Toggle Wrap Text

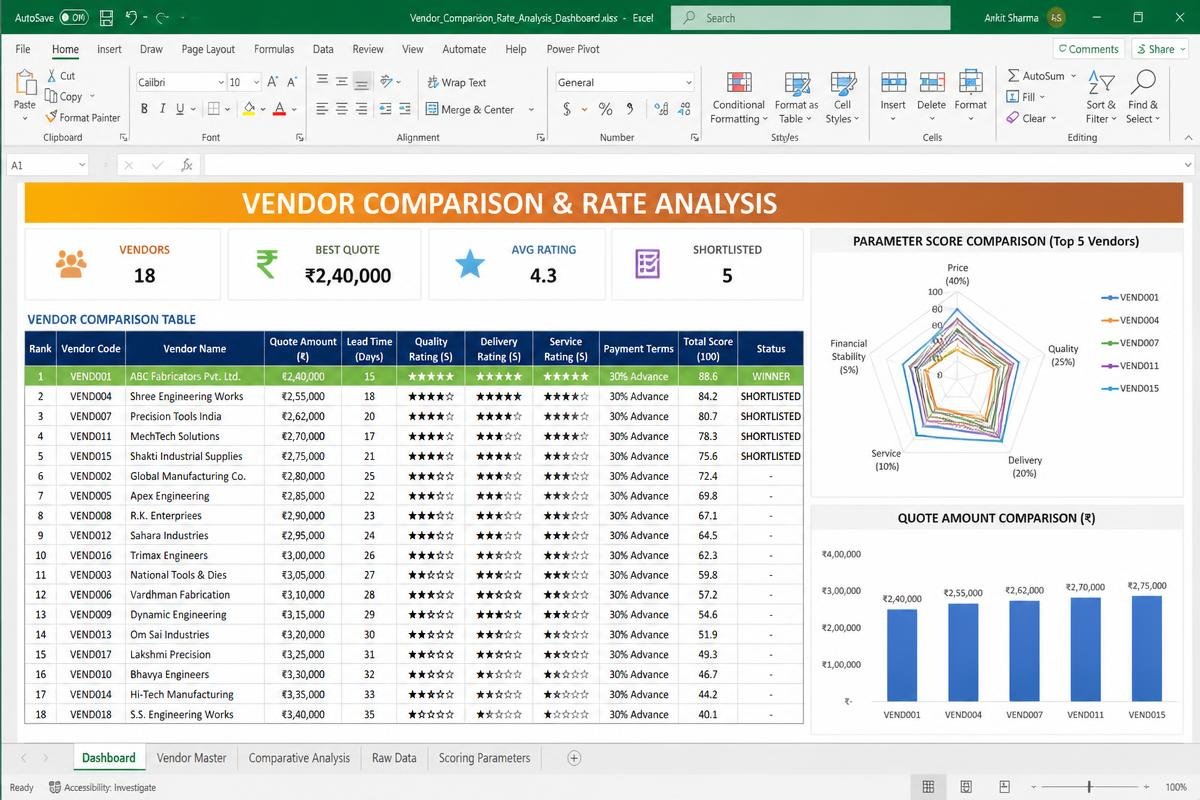coord(456,82)
